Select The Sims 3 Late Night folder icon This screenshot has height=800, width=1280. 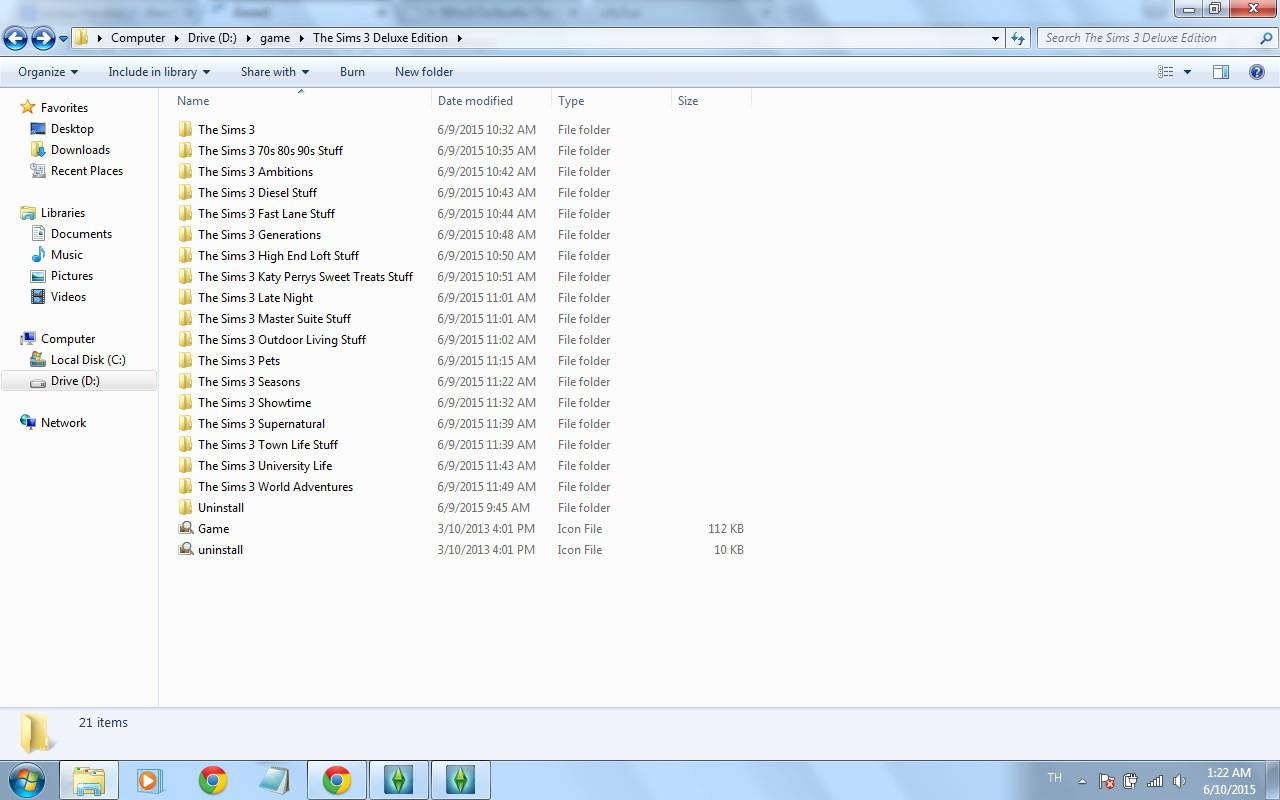coord(186,298)
